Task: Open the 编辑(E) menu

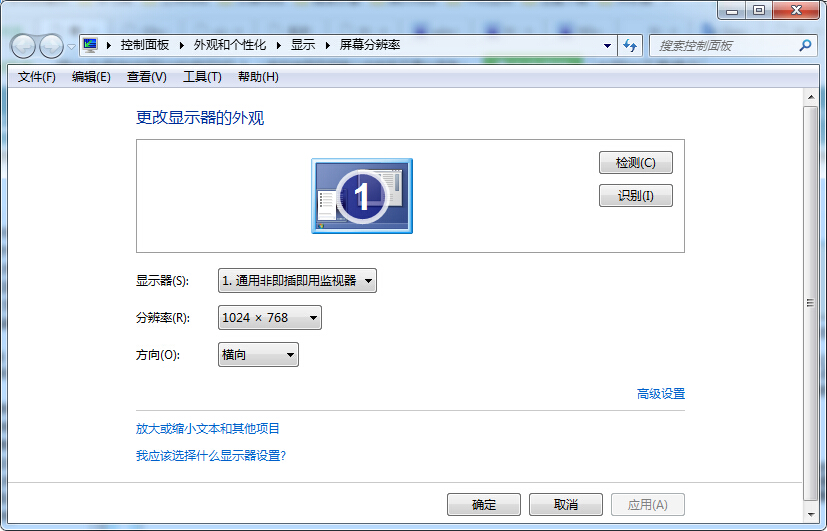Action: (x=91, y=77)
